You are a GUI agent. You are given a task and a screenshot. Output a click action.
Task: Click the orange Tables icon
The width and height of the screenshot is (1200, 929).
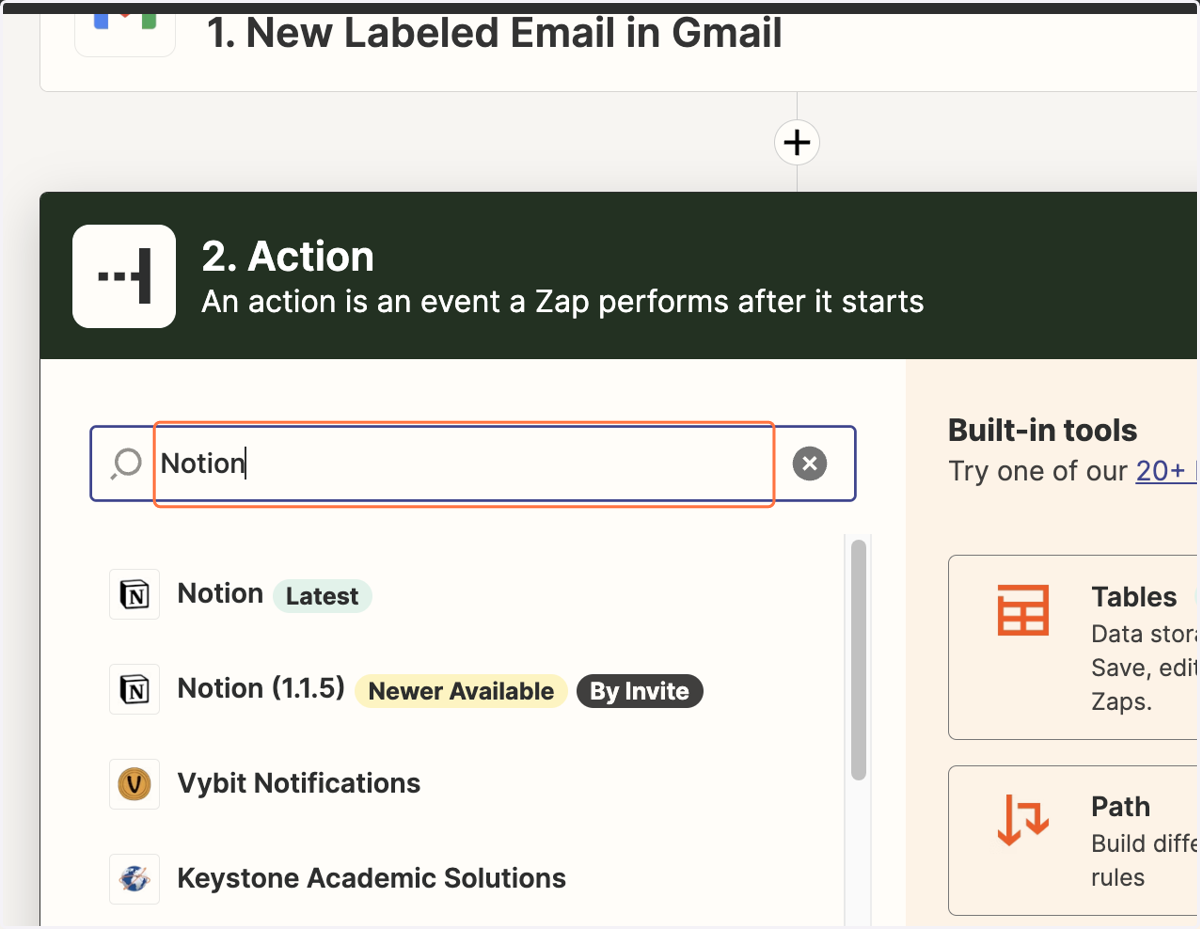(1023, 610)
